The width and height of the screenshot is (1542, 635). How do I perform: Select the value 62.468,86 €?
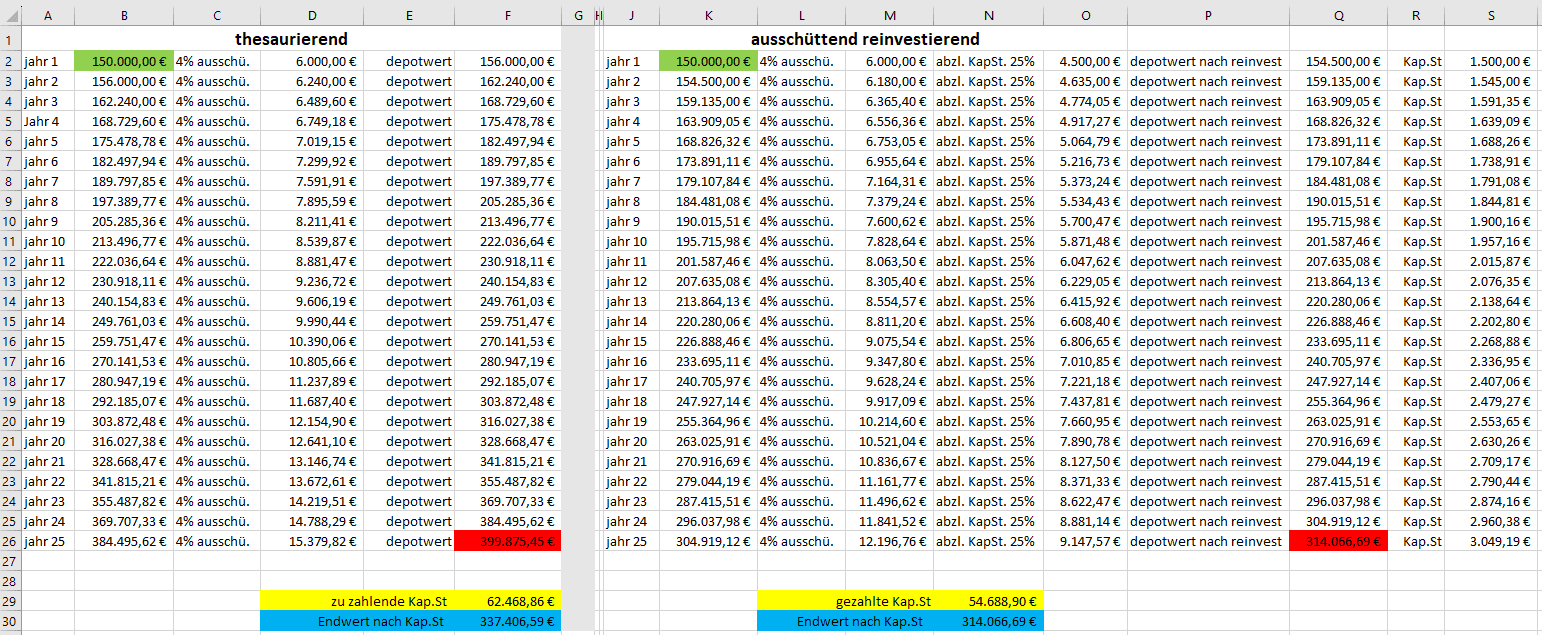click(508, 601)
